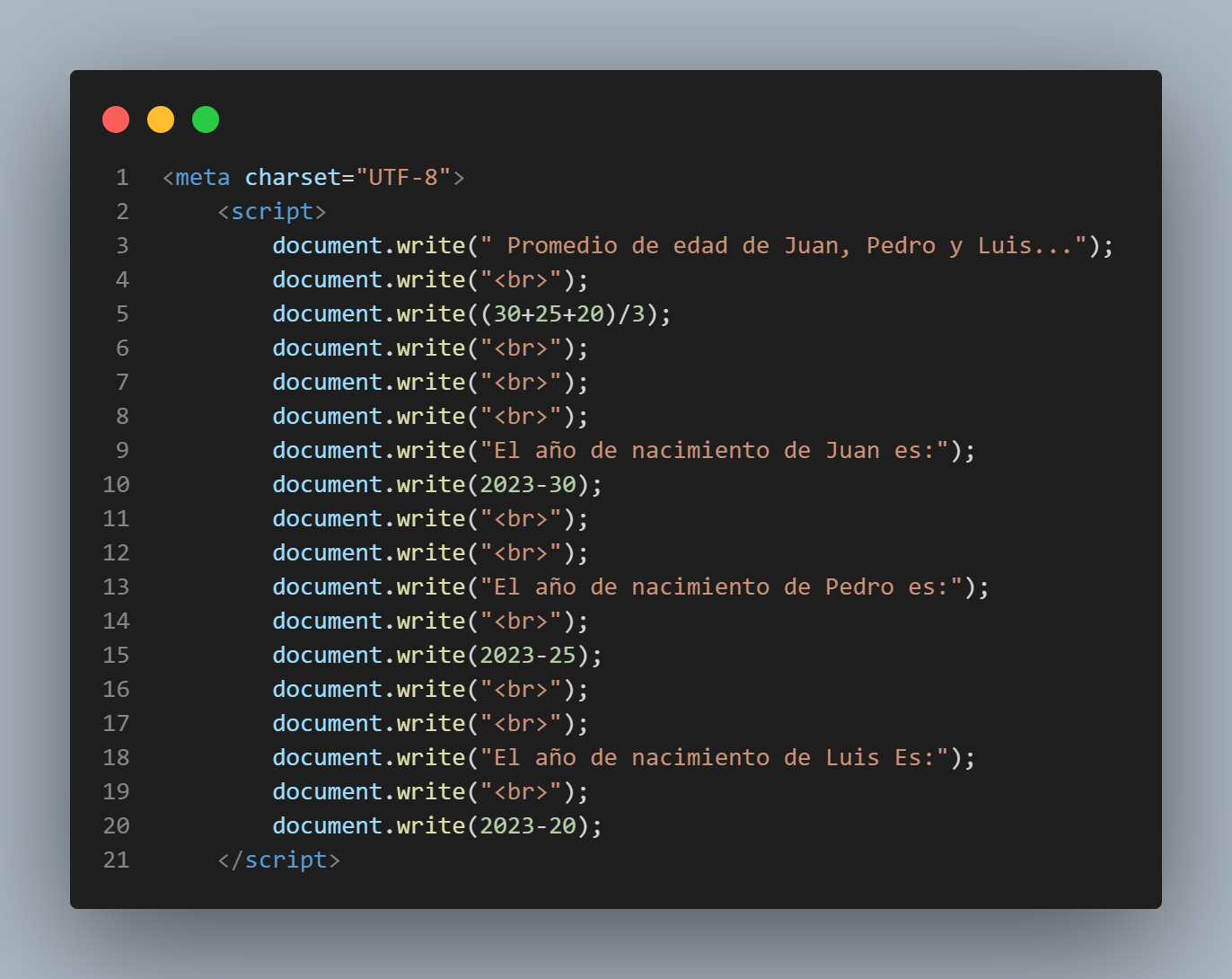
Task: Click line number 18 in gutter
Action: coord(116,758)
